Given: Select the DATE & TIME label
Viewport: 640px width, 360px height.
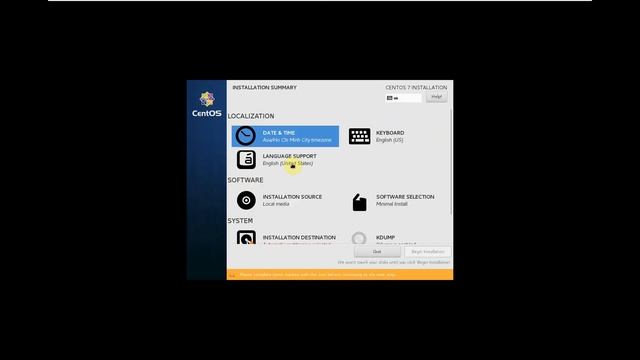Looking at the screenshot, I should tap(279, 133).
